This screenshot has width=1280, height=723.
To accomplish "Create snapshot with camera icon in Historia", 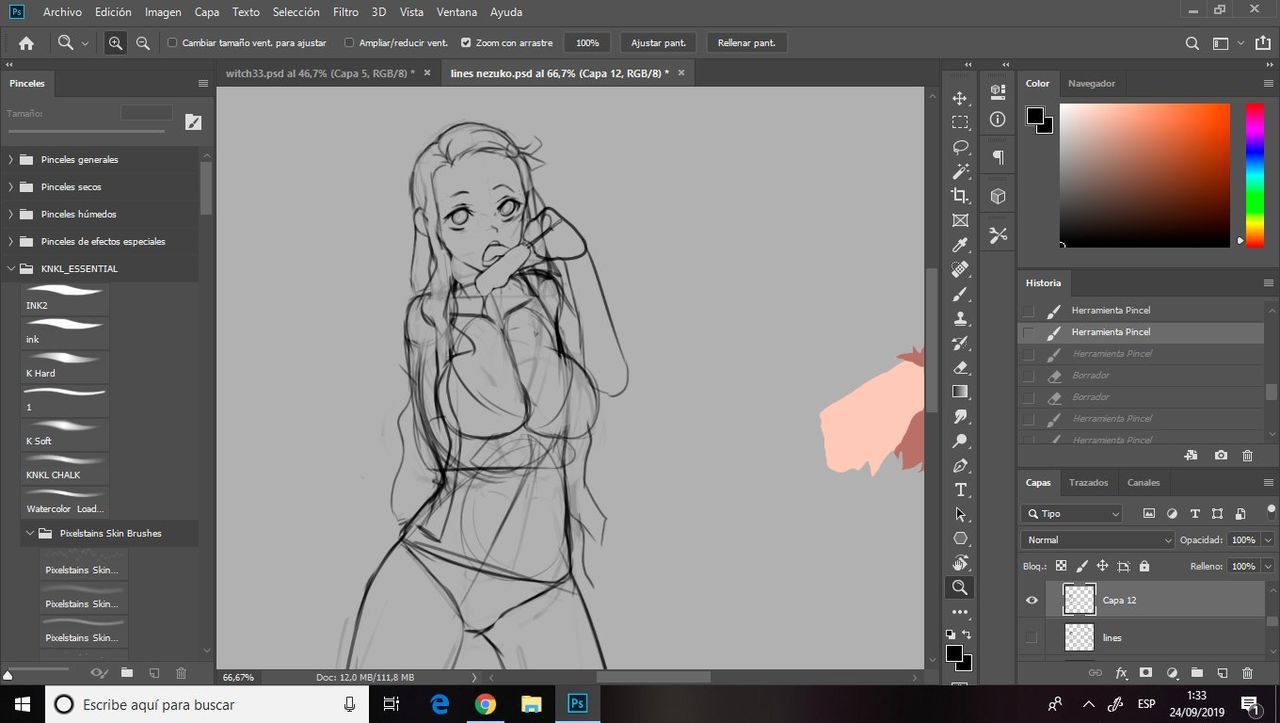I will [1221, 455].
